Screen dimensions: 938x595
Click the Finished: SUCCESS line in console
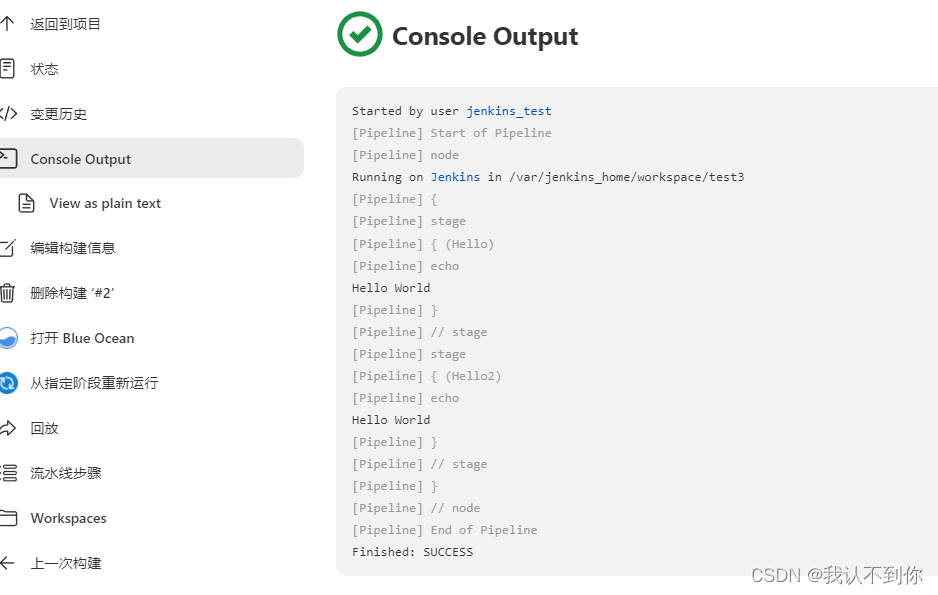[412, 552]
